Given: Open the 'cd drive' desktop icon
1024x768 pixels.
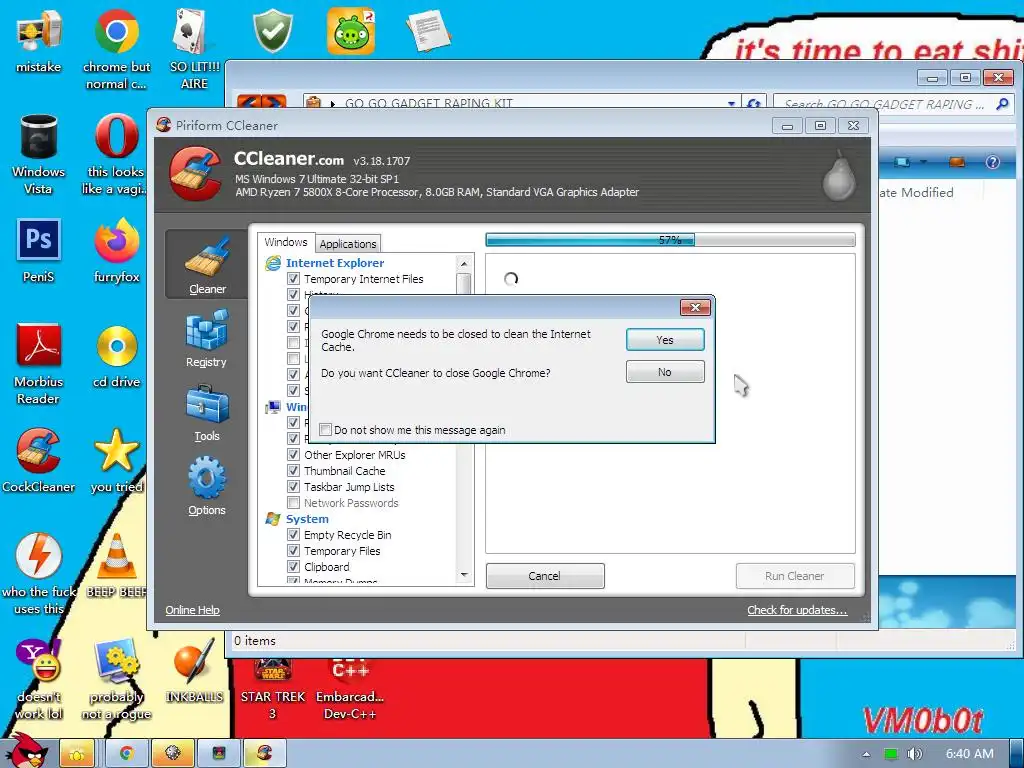Looking at the screenshot, I should tap(116, 357).
